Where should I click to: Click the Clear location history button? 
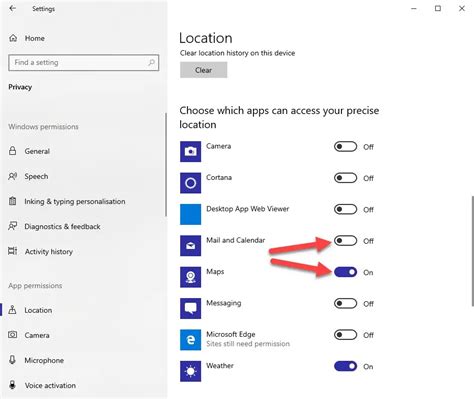point(203,70)
